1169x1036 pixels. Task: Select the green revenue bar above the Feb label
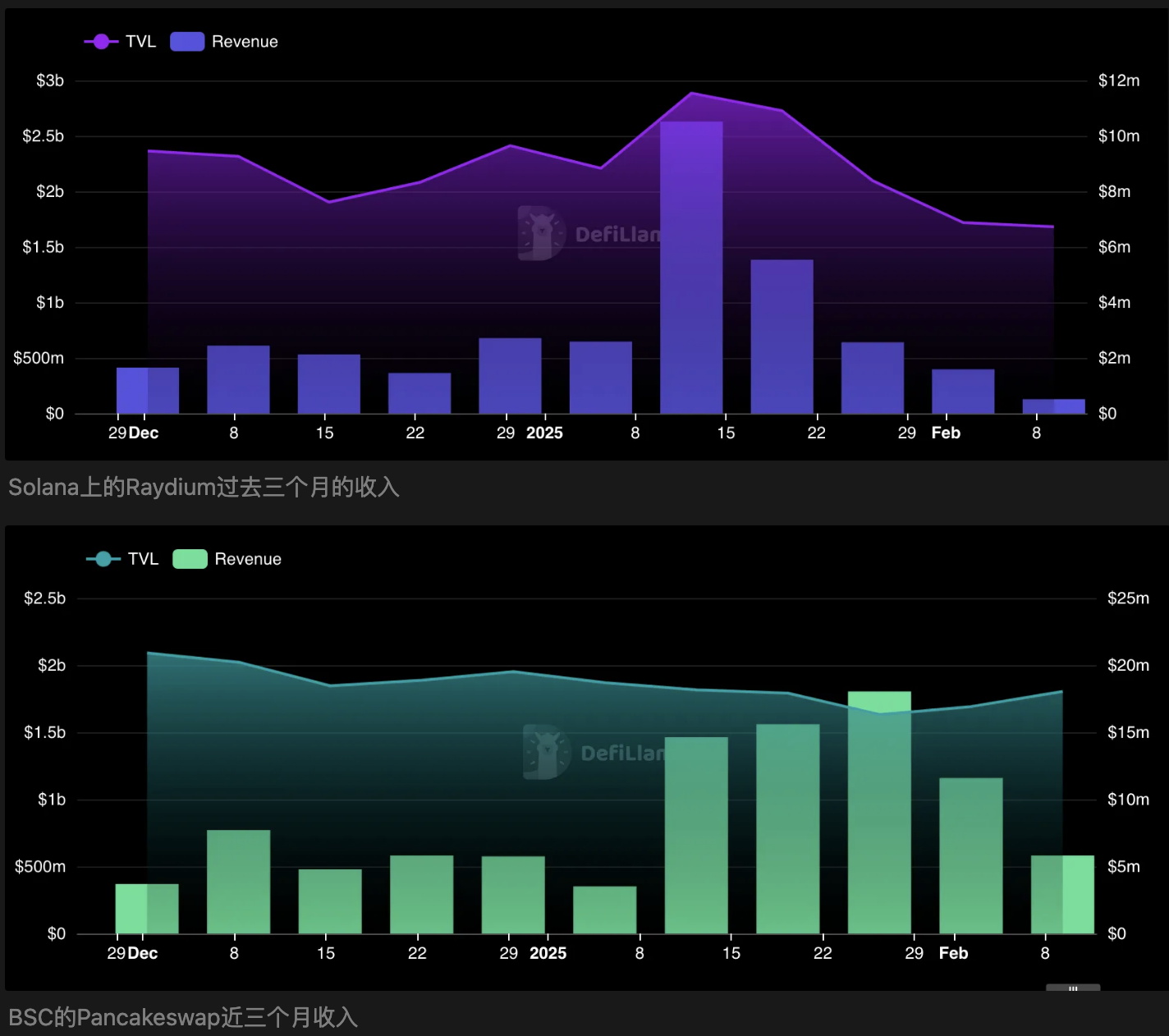[970, 855]
